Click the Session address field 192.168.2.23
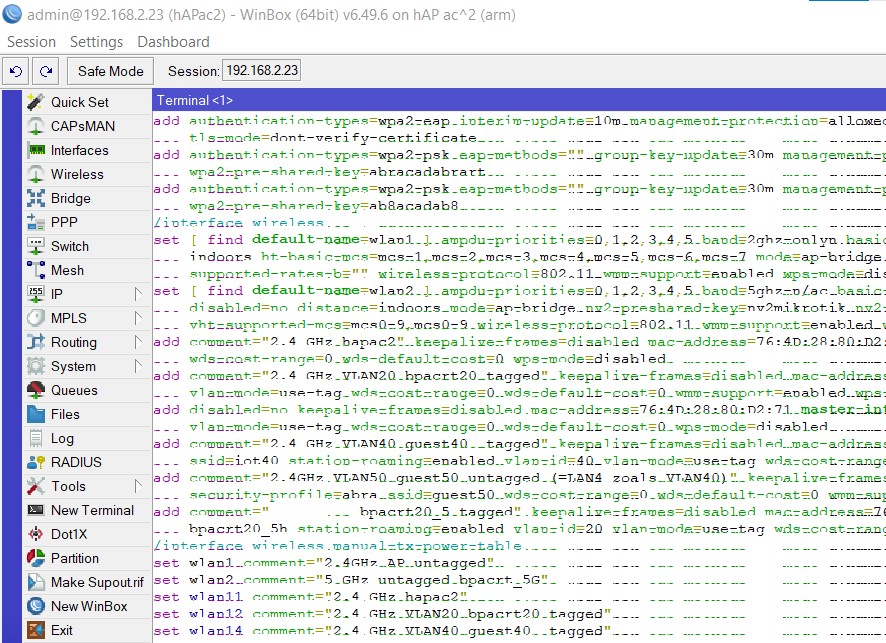The image size is (886, 643). (262, 71)
